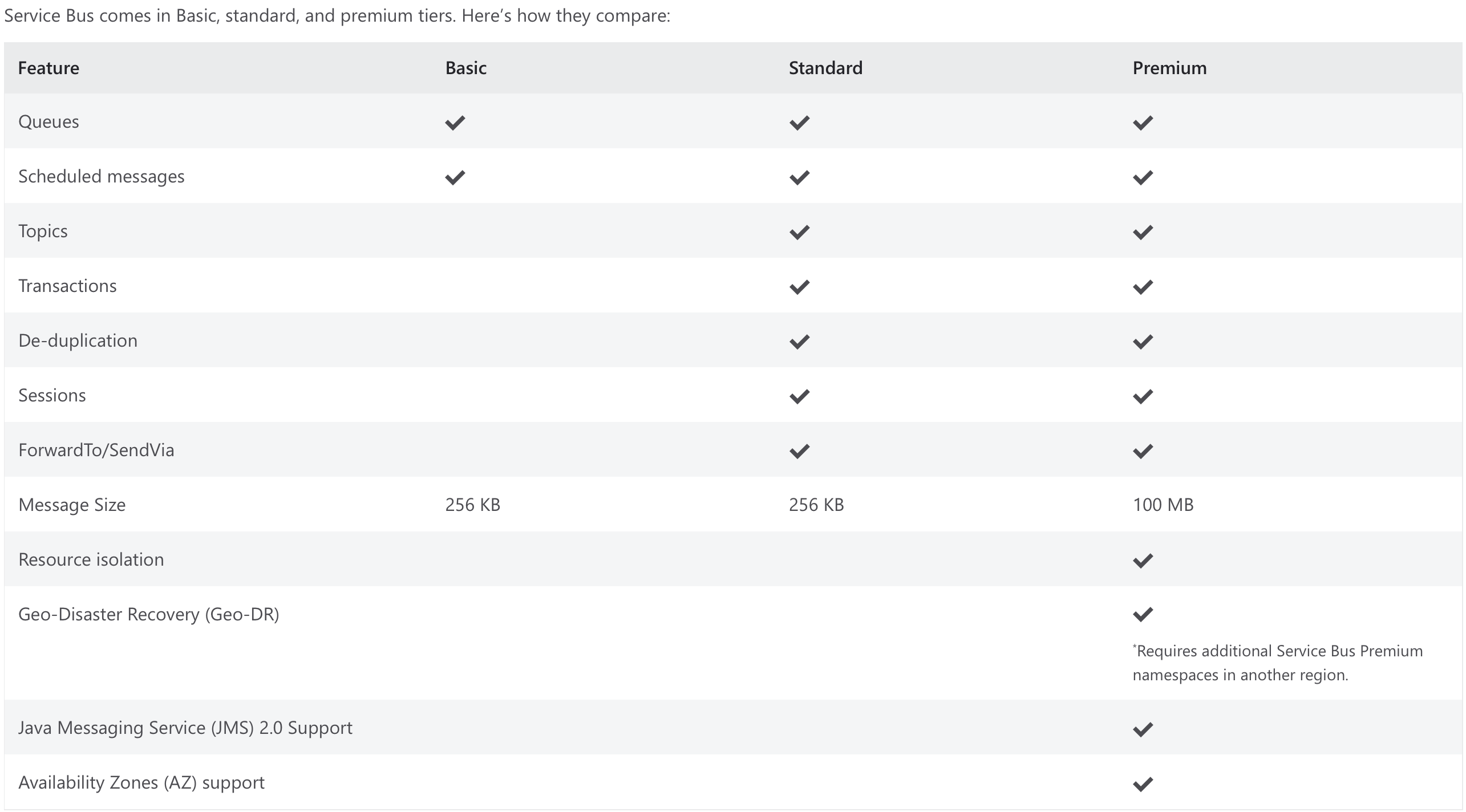The image size is (1466, 812).
Task: Click the Availability Zones (AZ) support label
Action: coord(141,782)
